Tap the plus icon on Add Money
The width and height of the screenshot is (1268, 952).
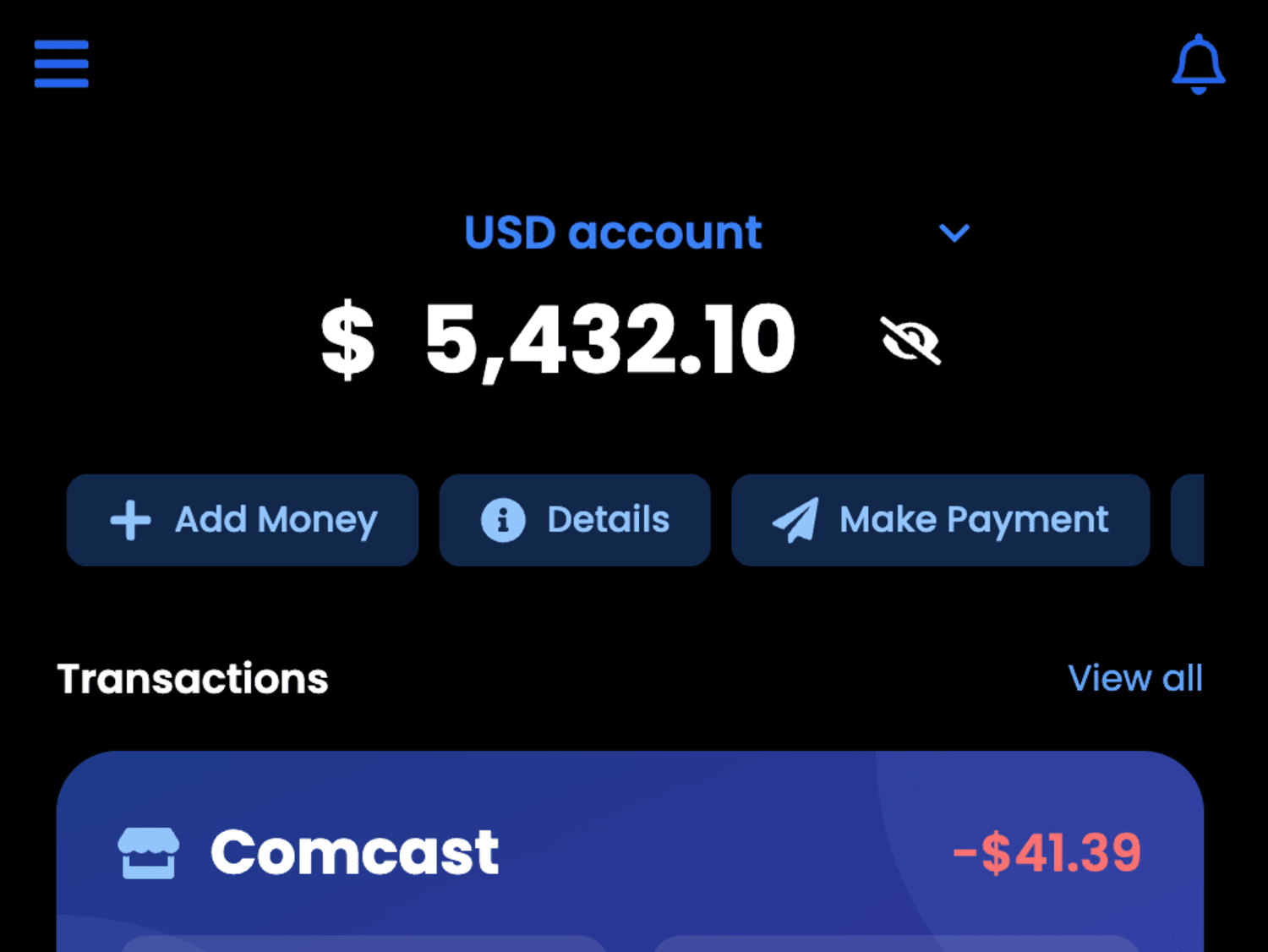[130, 520]
